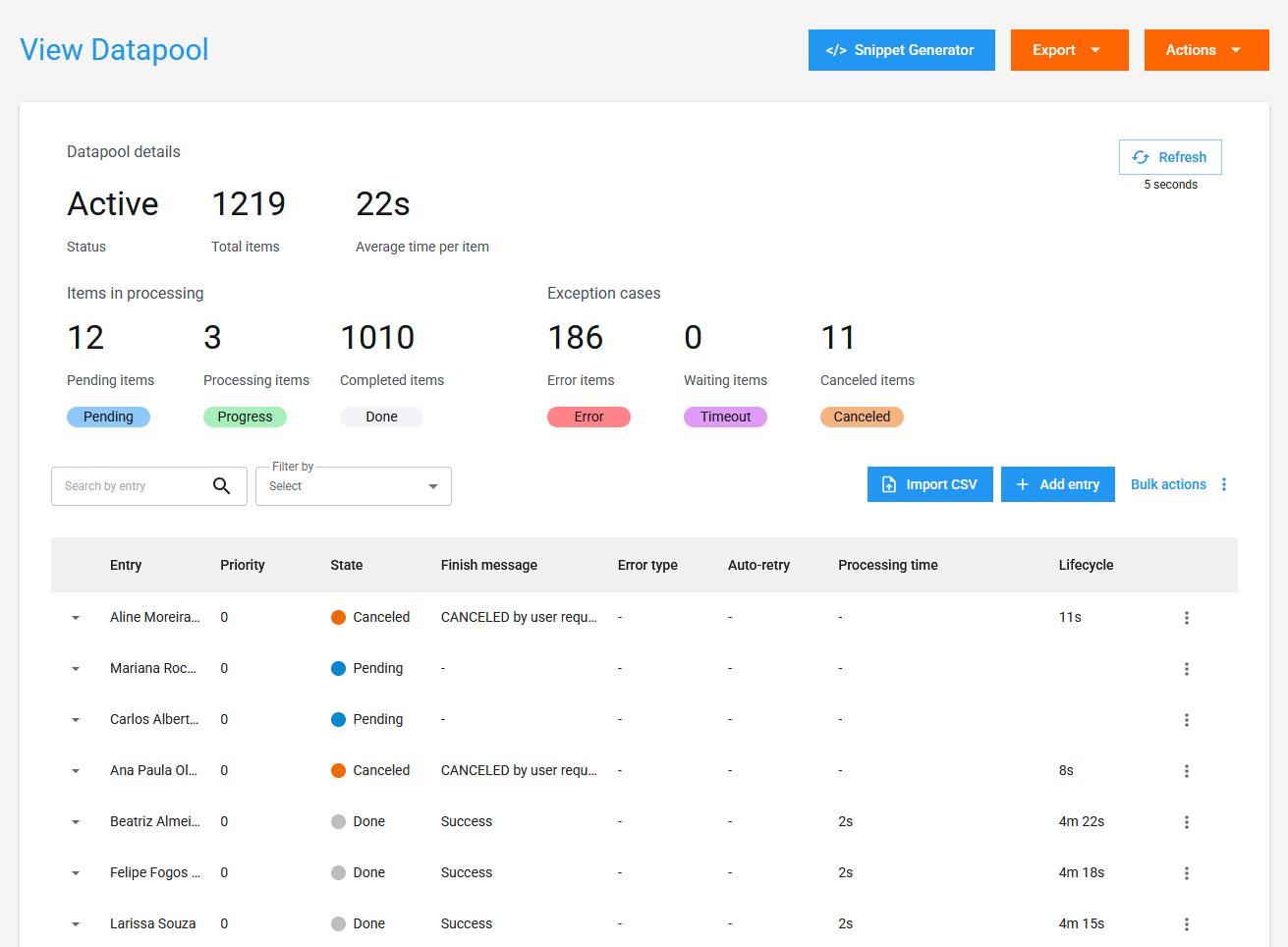Image resolution: width=1288 pixels, height=947 pixels.
Task: Click the search magnifier icon
Action: [x=222, y=485]
